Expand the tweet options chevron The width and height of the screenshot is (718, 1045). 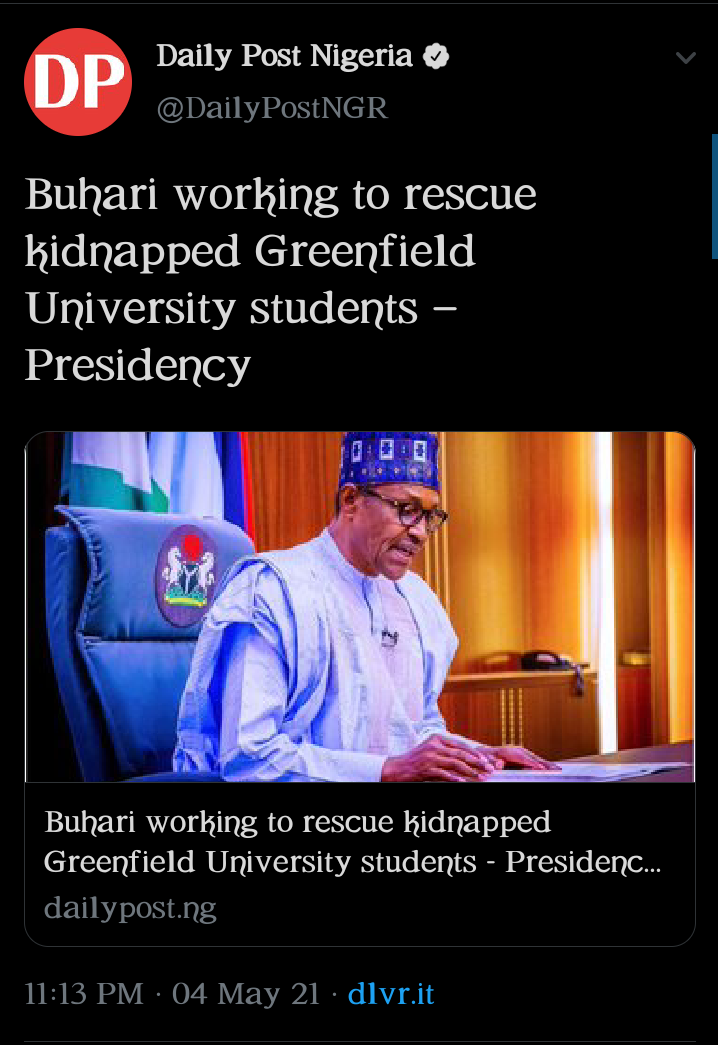[x=685, y=57]
